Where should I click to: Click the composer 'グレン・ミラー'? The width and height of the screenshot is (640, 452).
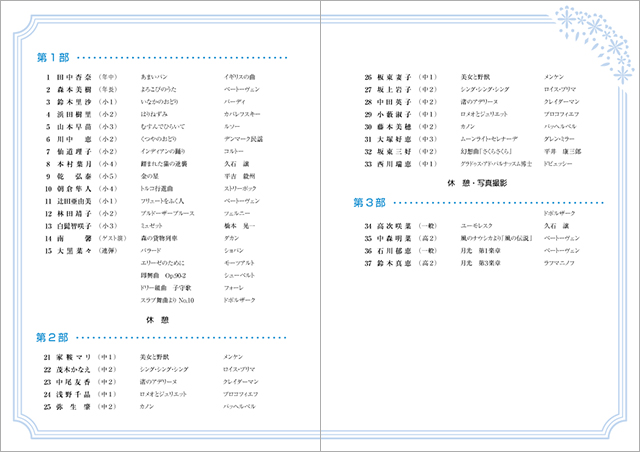[559, 139]
